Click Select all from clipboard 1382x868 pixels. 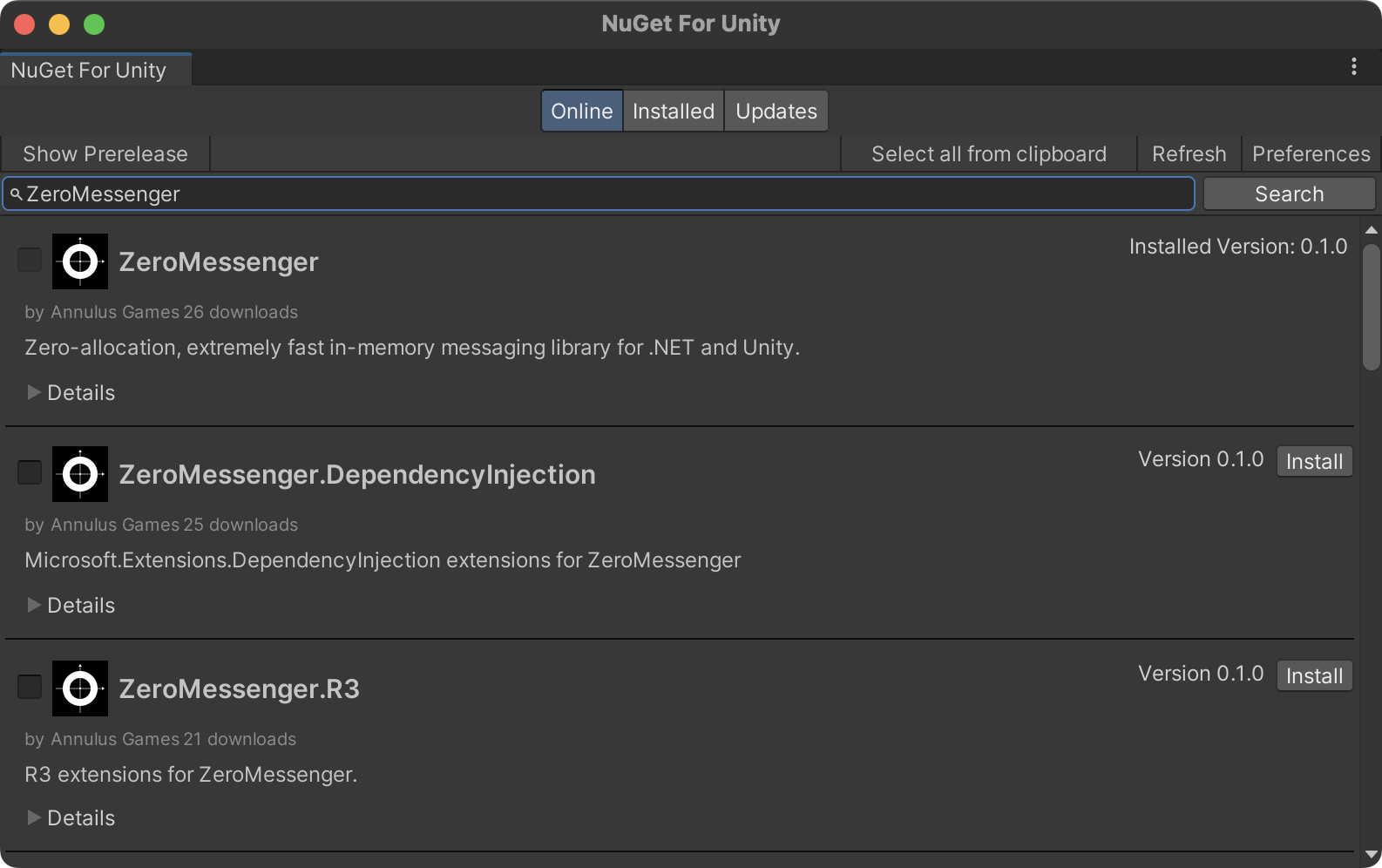(x=989, y=154)
